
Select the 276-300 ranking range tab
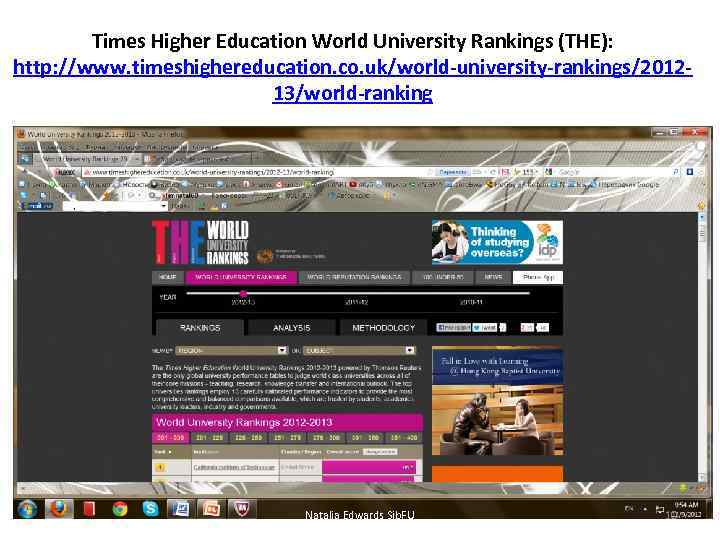pyautogui.click(x=326, y=438)
